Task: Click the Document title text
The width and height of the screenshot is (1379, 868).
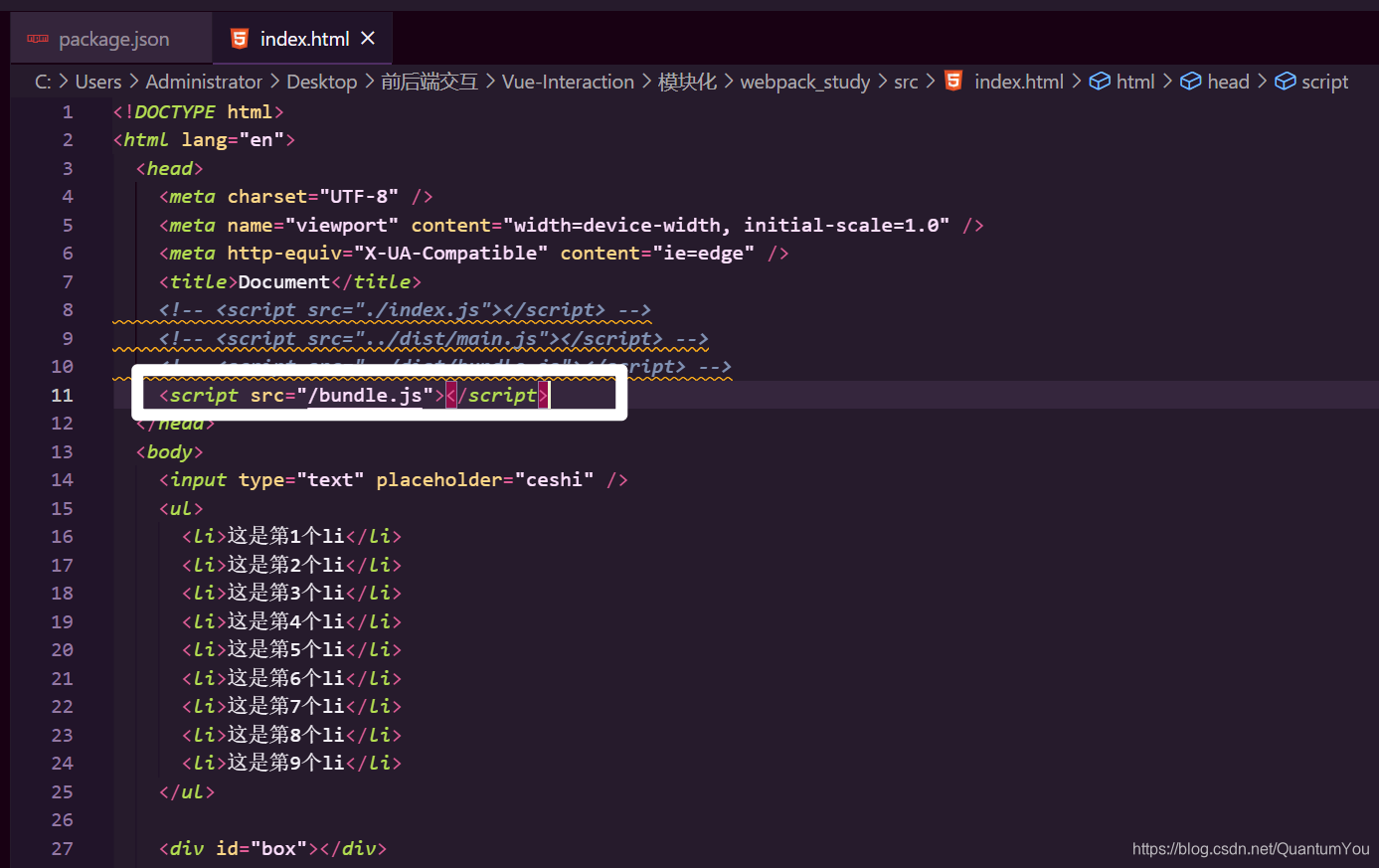Action: [x=283, y=281]
